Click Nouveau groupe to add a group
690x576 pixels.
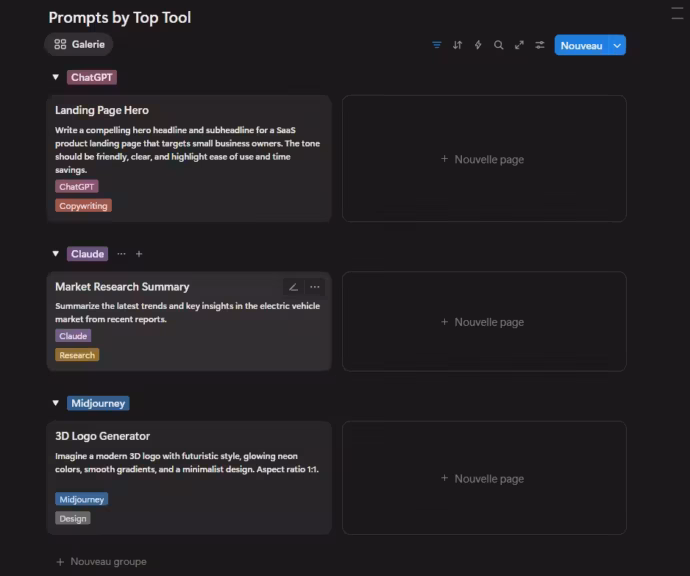tap(101, 562)
